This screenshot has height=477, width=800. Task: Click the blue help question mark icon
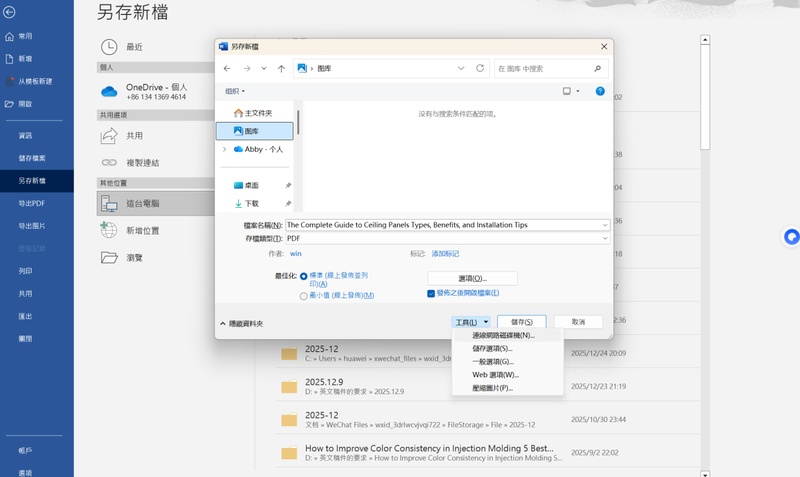point(600,91)
